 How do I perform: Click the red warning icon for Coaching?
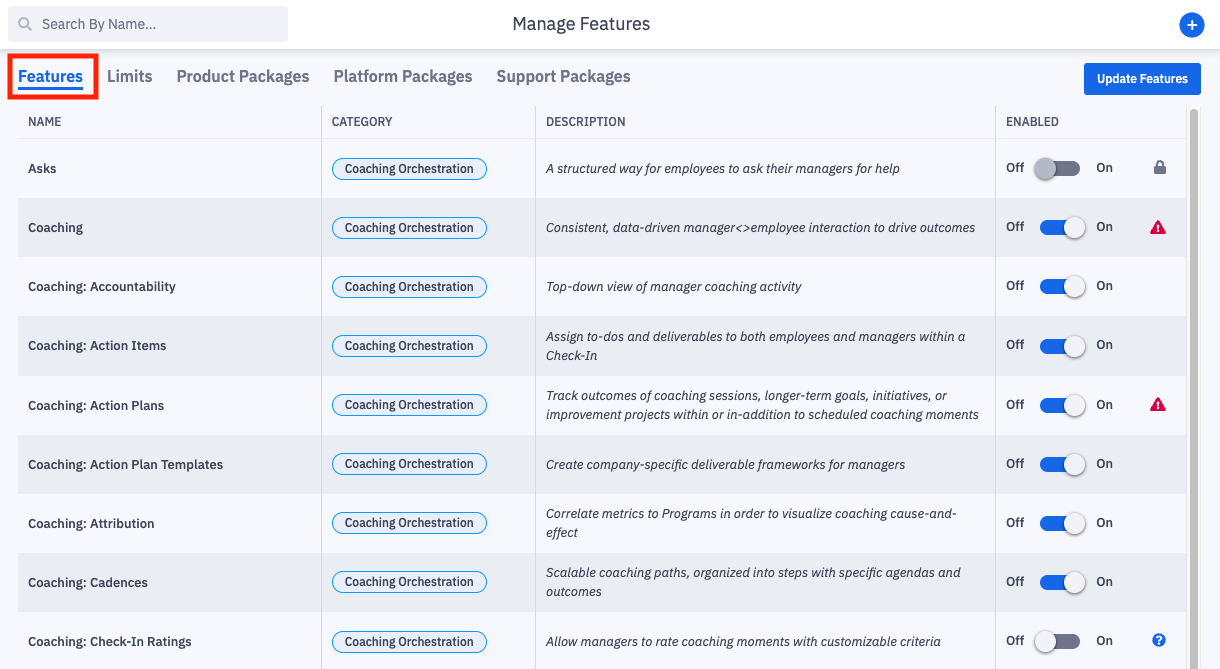1158,227
